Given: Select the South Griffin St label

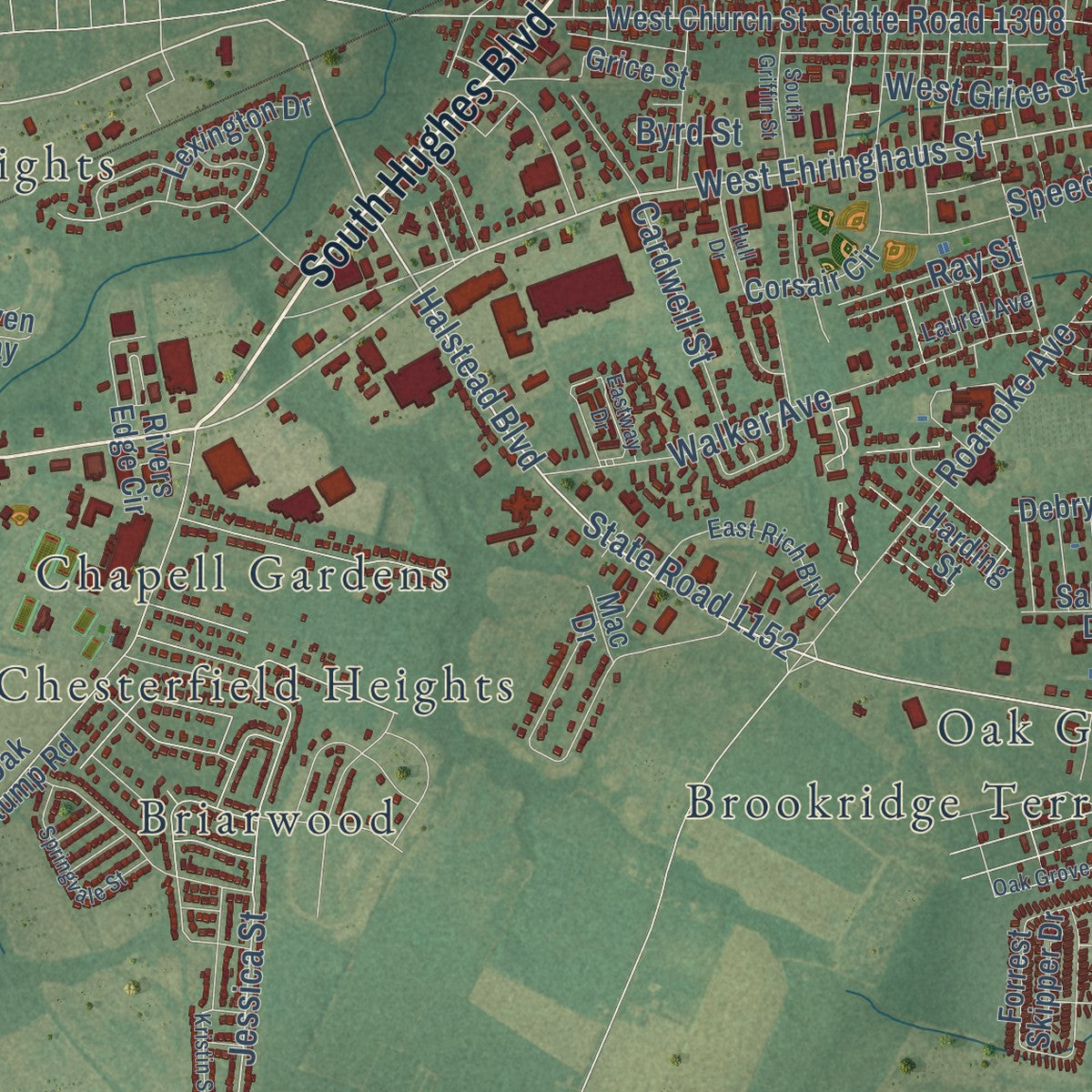Looking at the screenshot, I should [x=779, y=95].
